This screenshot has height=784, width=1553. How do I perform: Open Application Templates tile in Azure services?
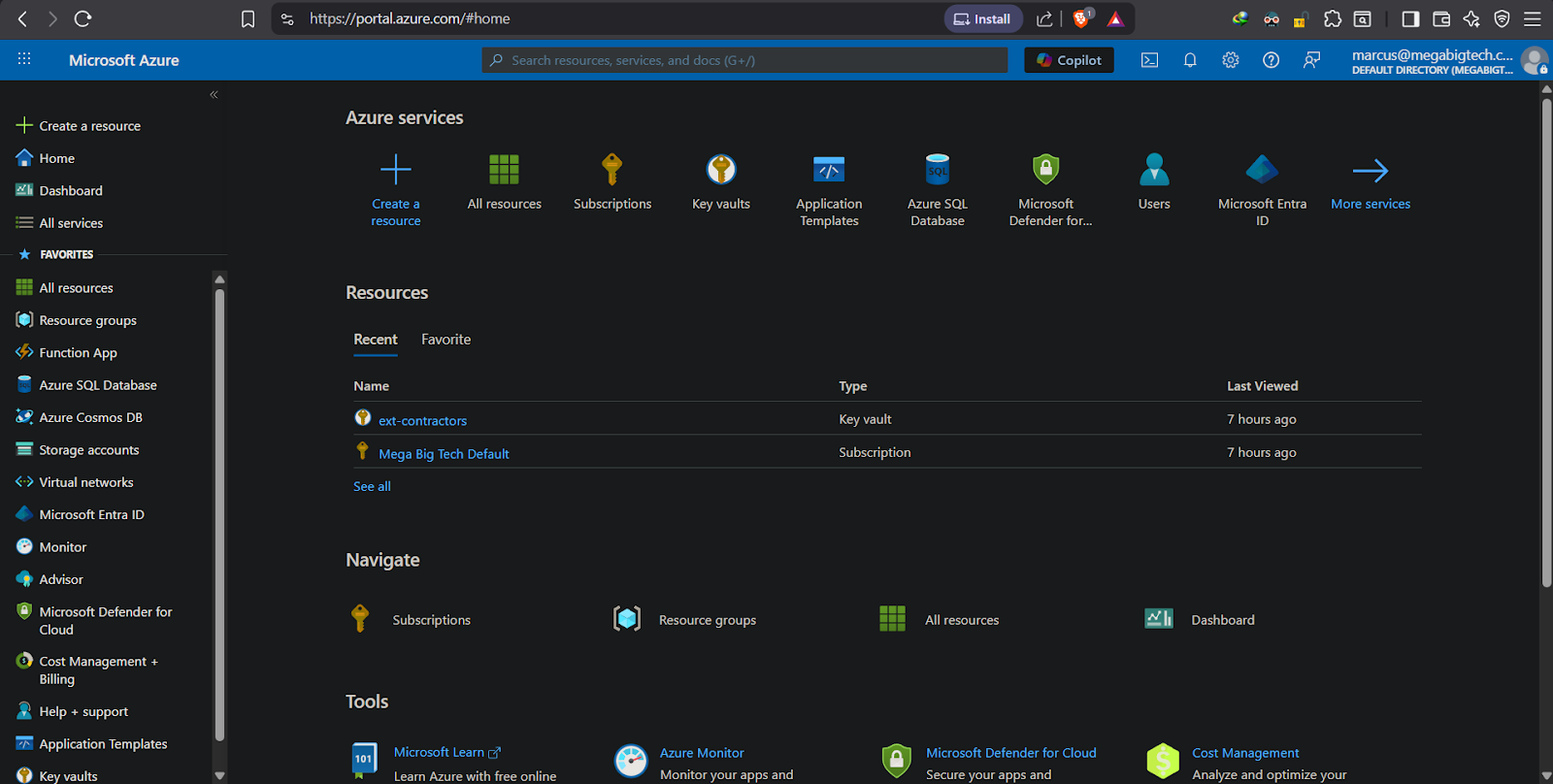pyautogui.click(x=829, y=190)
